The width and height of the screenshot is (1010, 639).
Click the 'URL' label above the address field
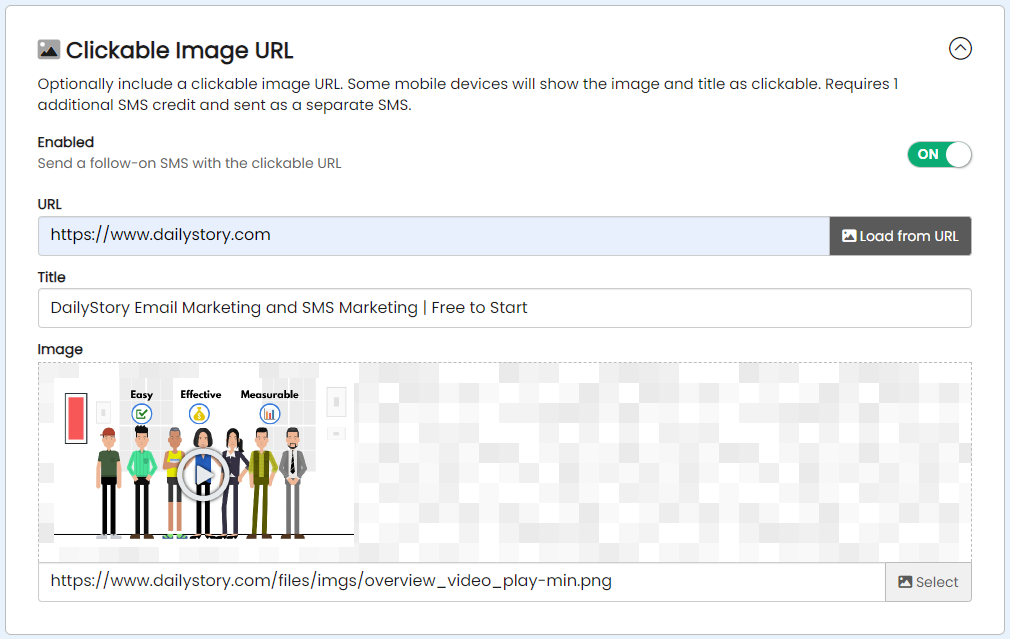50,204
